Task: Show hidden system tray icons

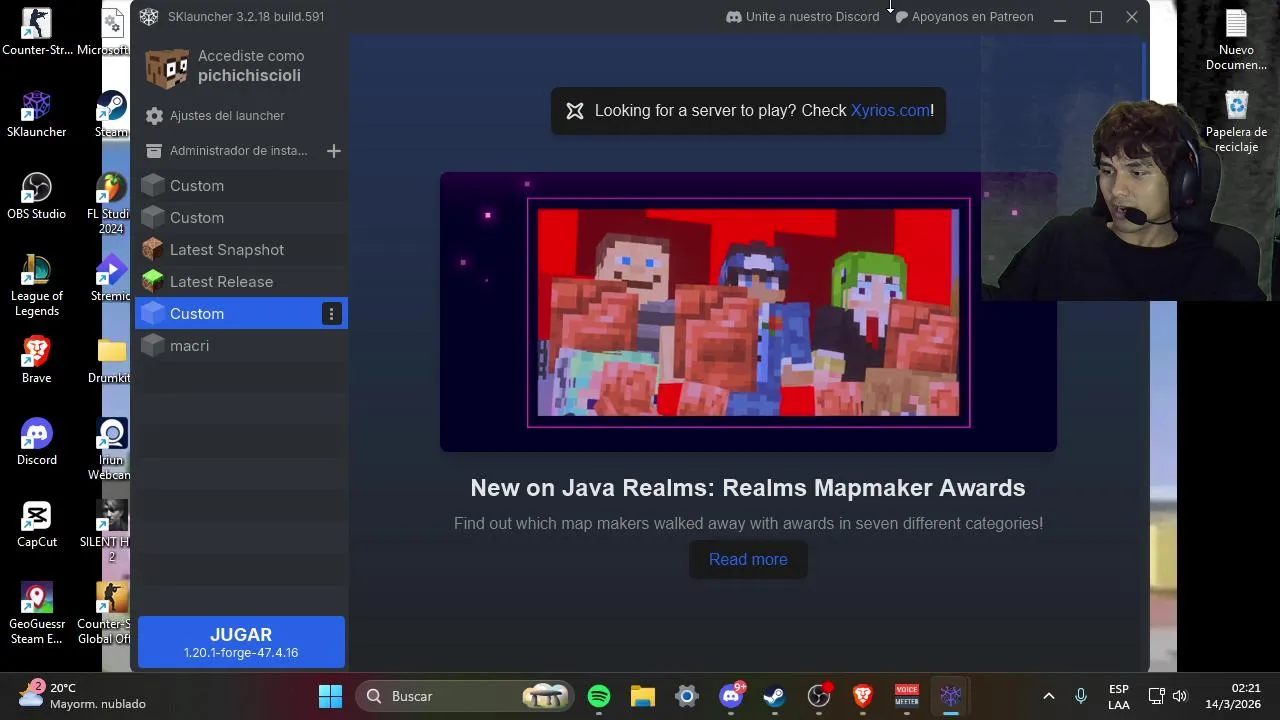Action: [1049, 696]
